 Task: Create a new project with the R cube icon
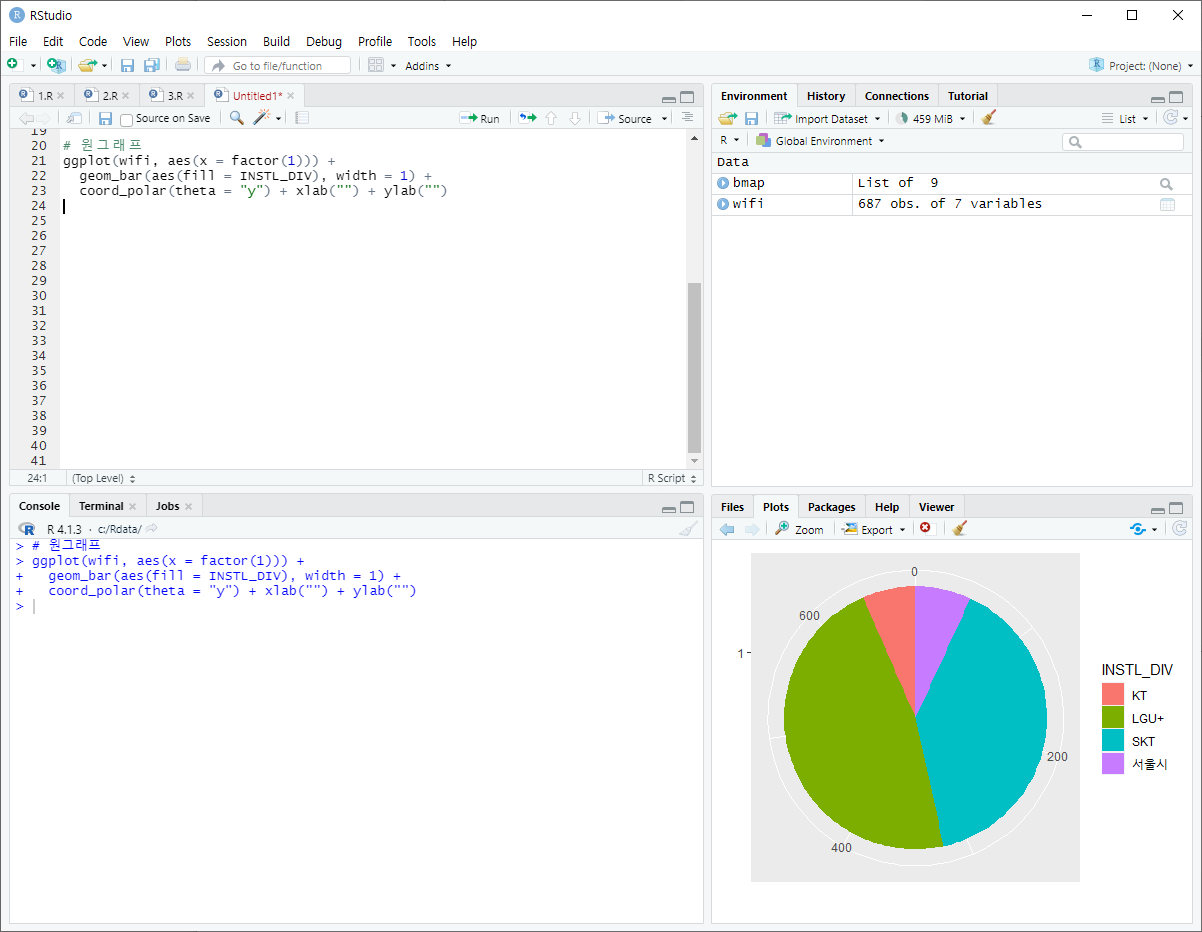click(x=56, y=65)
